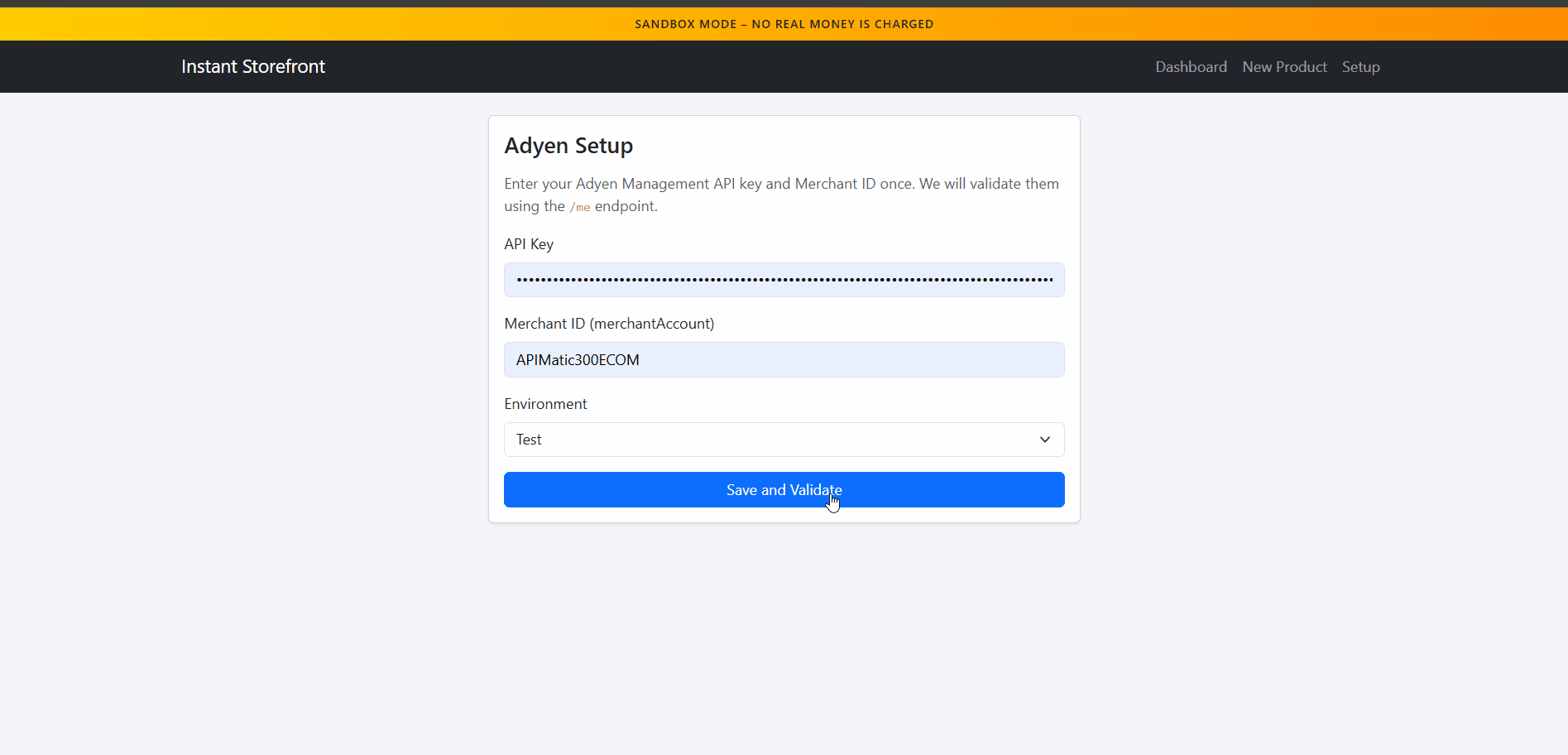The image size is (1568, 755).
Task: Click the Instant Storefront brand link
Action: tap(253, 66)
